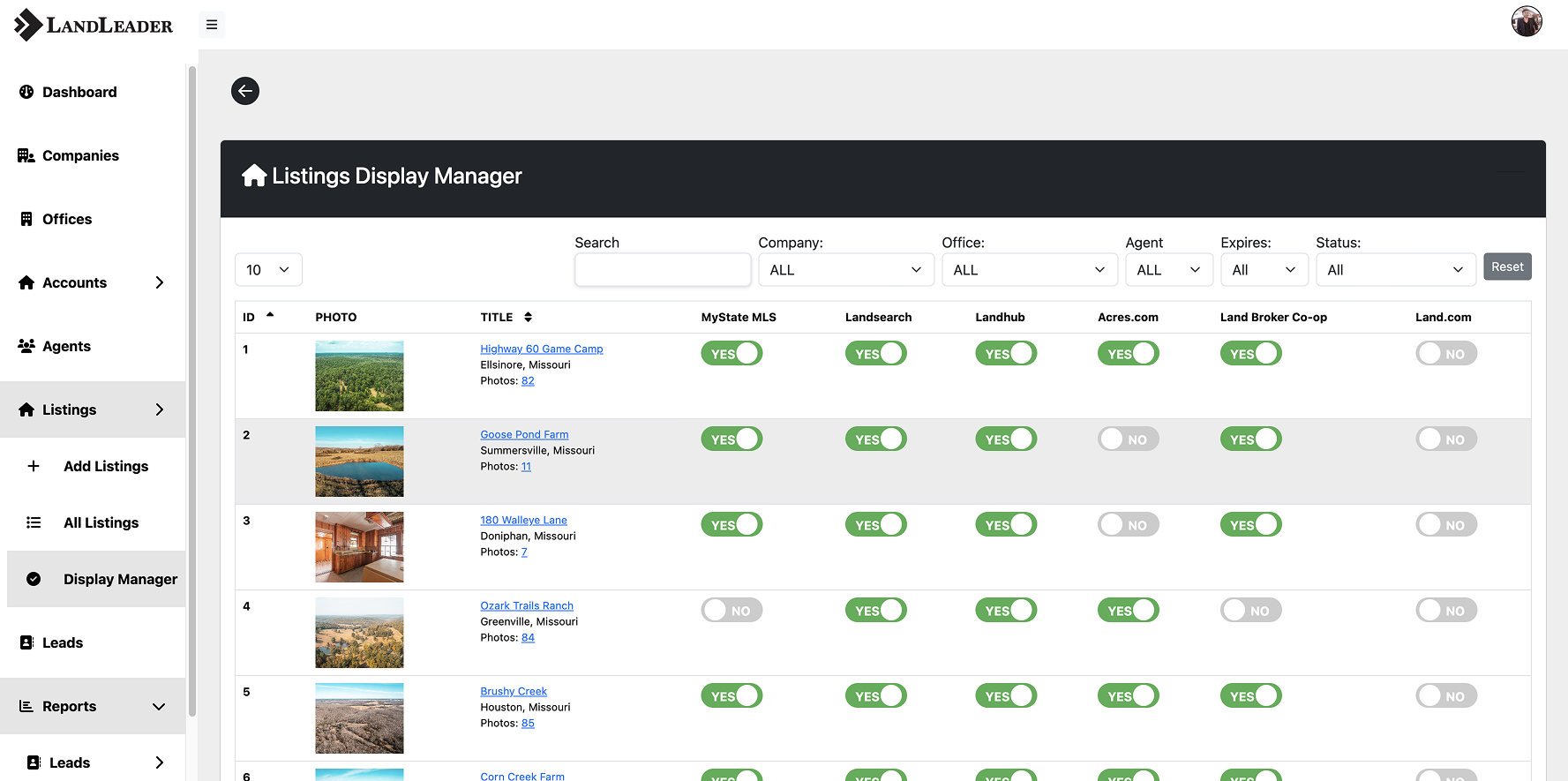This screenshot has height=781, width=1568.
Task: Turn off Land Broker Co-op for 180 Walleye Lane
Action: pos(1250,525)
